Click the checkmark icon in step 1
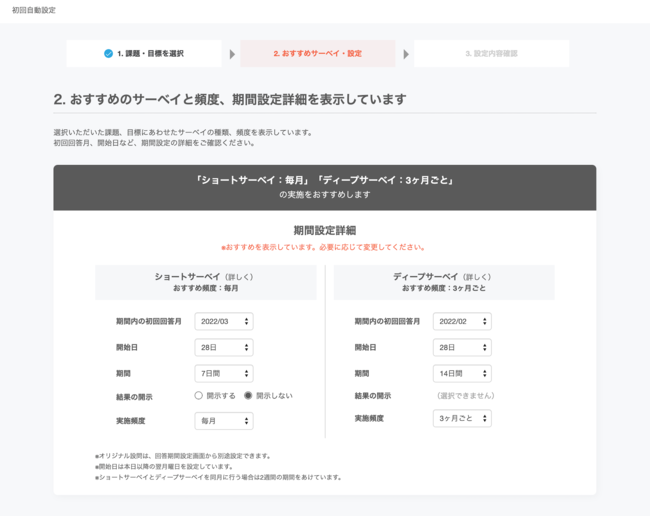The image size is (650, 517). pos(108,53)
